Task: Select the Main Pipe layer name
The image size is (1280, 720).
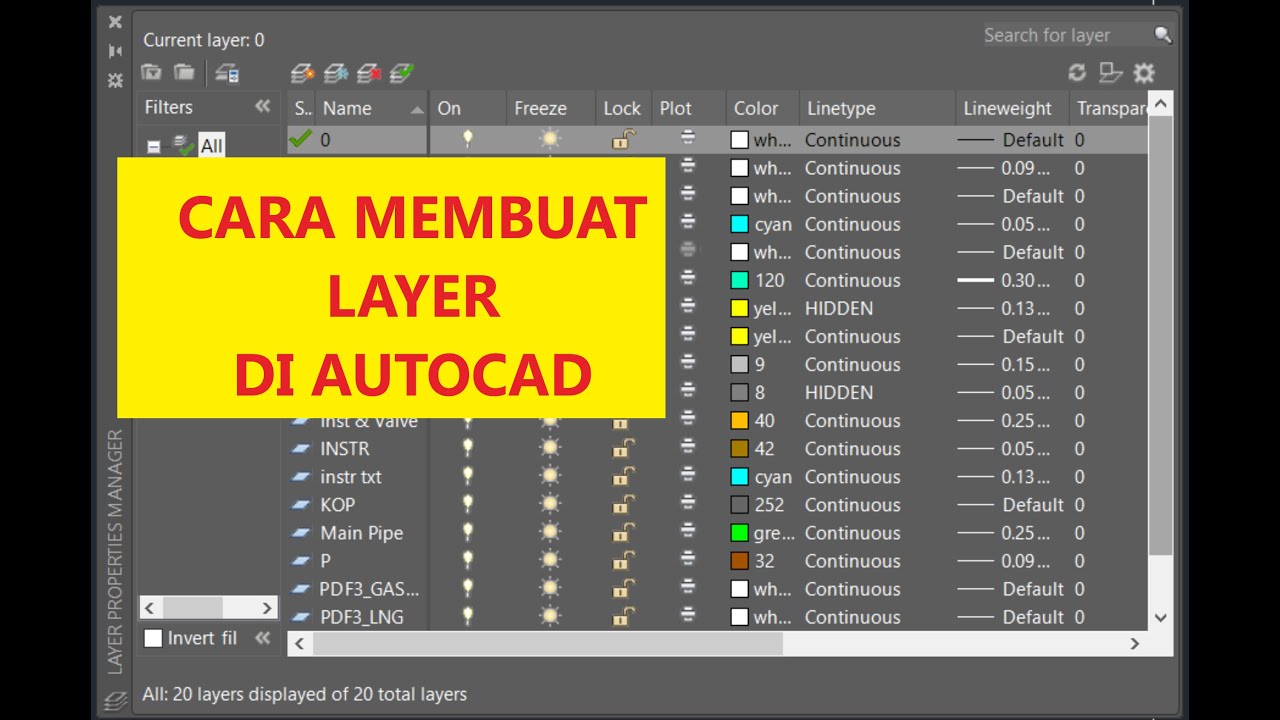Action: click(362, 533)
